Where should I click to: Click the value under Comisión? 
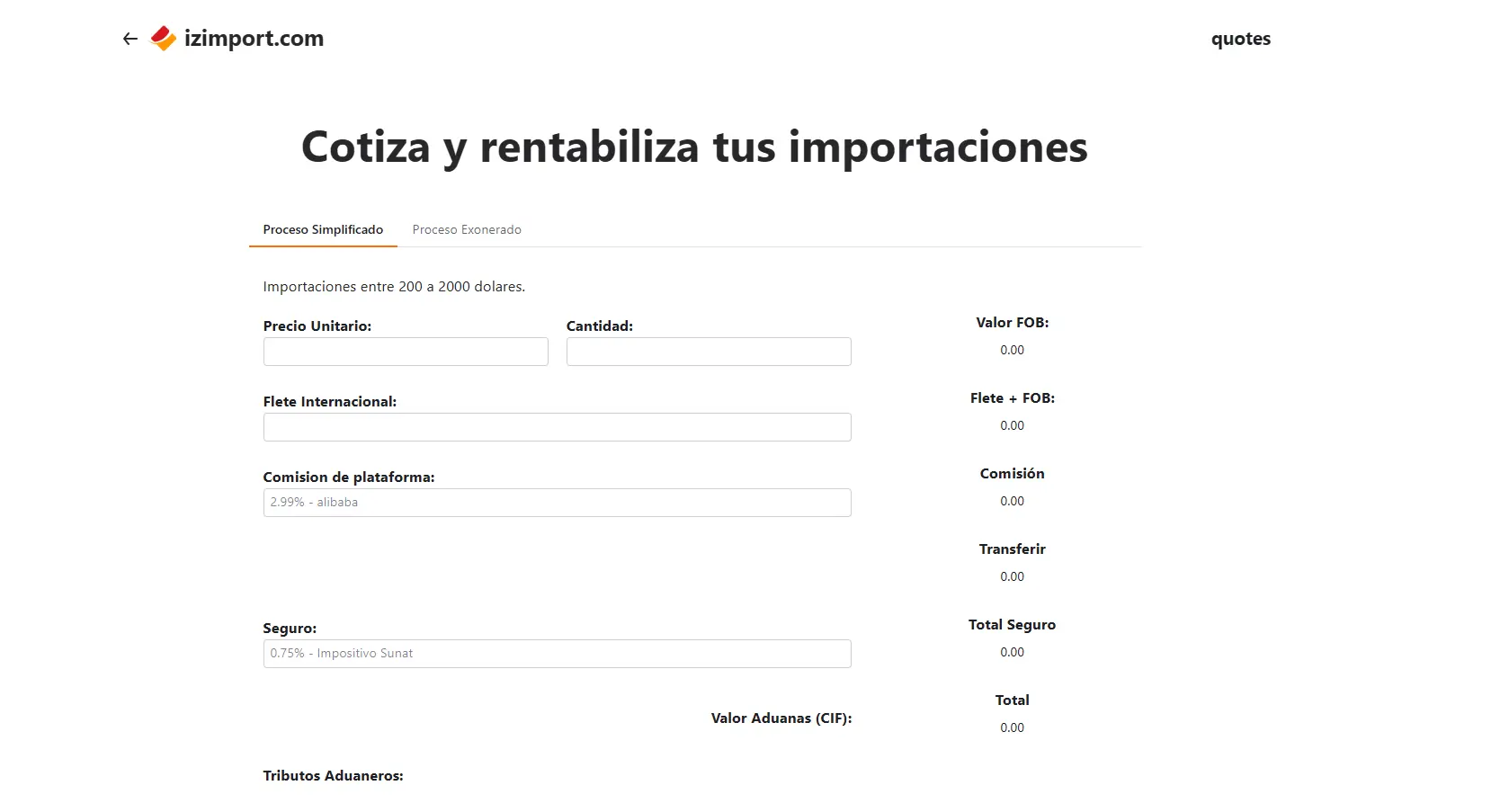pyautogui.click(x=1013, y=501)
